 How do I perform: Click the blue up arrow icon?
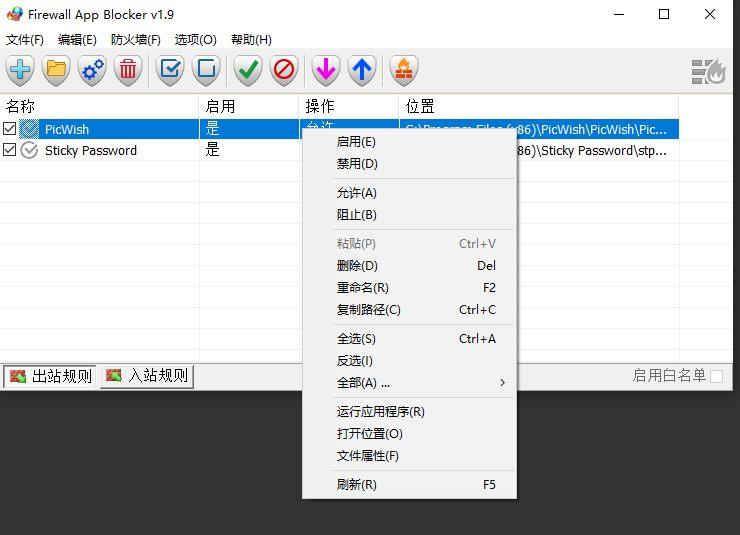click(x=362, y=70)
